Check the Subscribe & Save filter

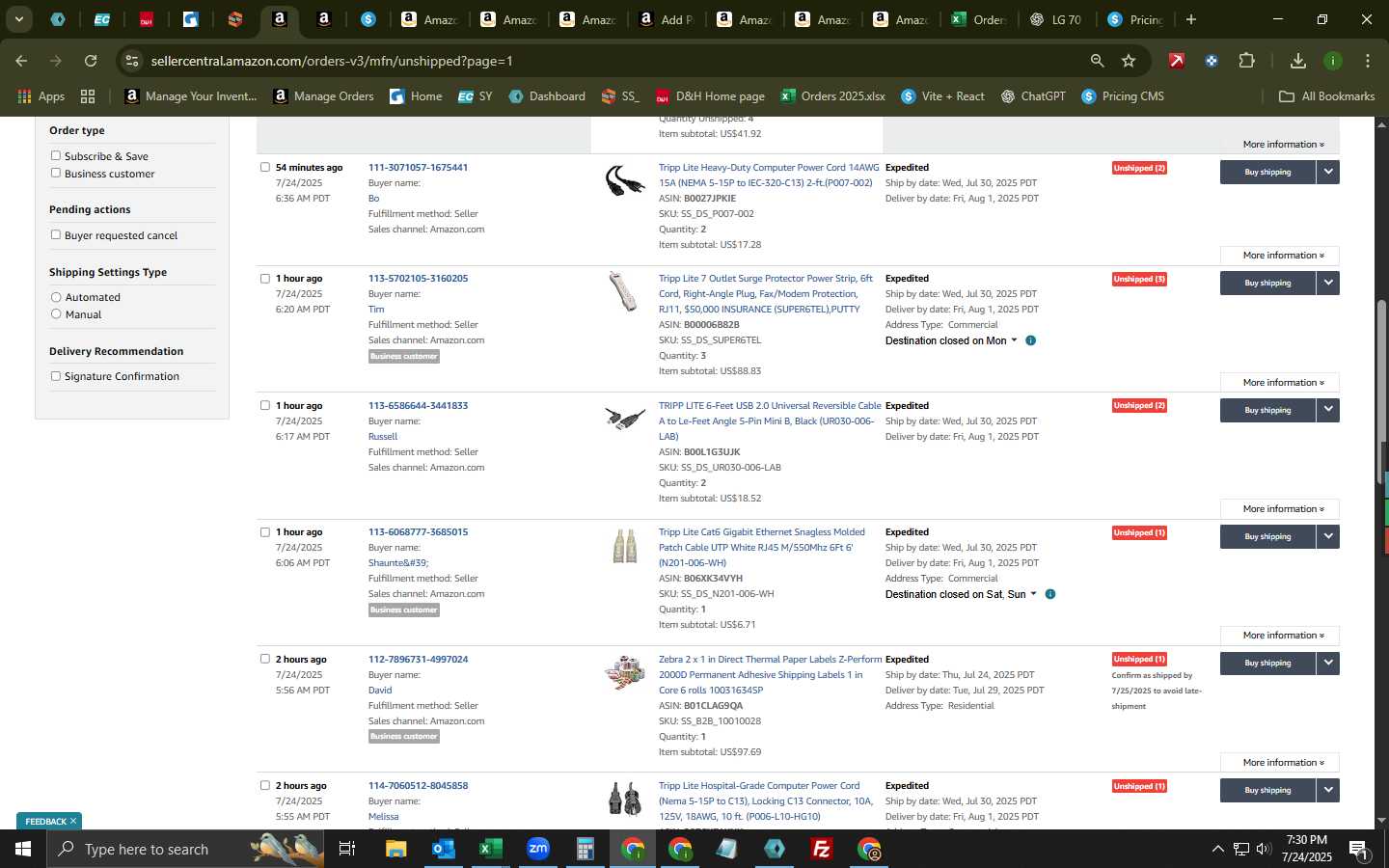click(56, 155)
